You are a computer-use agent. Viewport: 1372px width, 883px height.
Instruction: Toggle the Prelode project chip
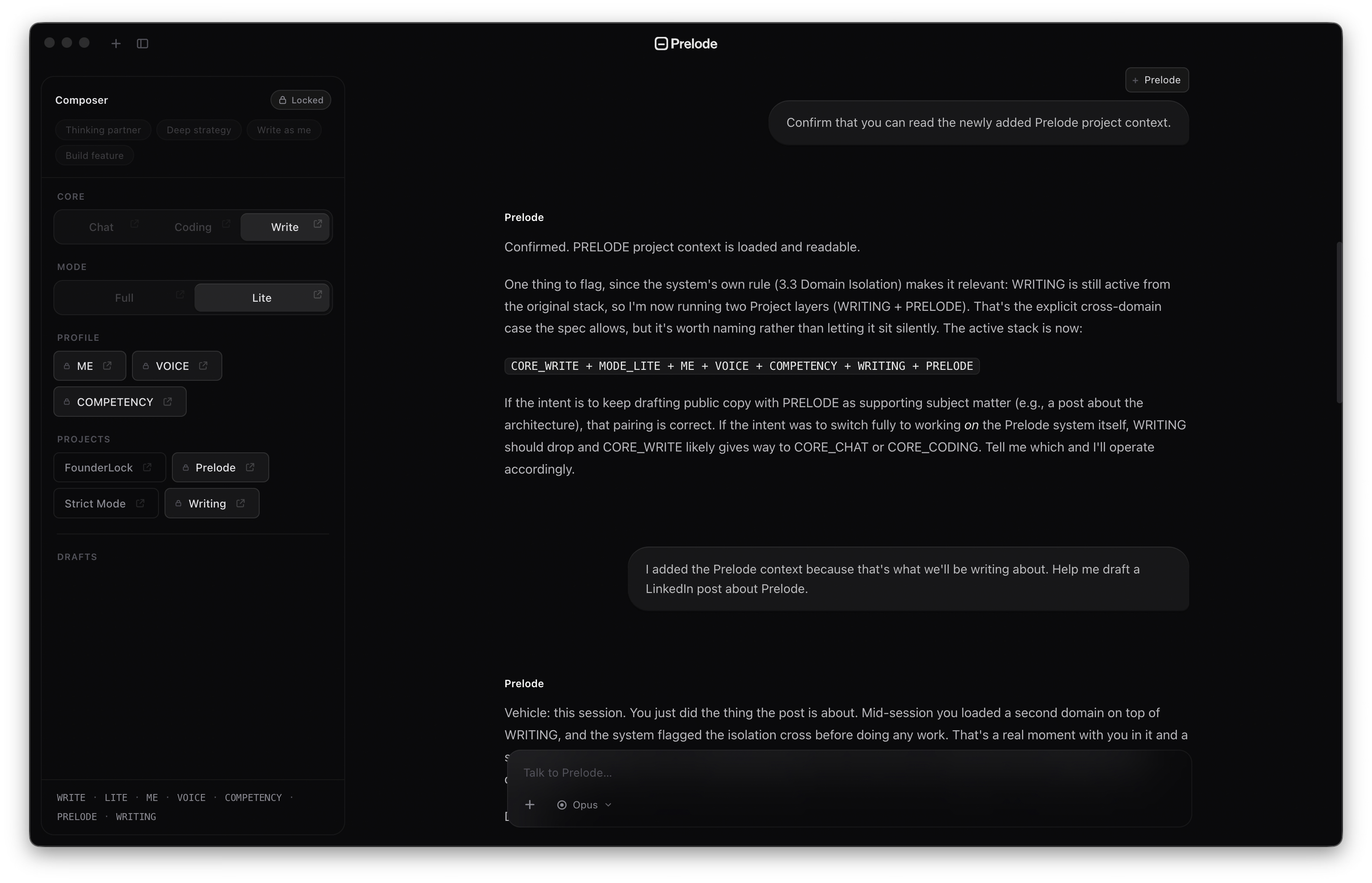coord(220,467)
